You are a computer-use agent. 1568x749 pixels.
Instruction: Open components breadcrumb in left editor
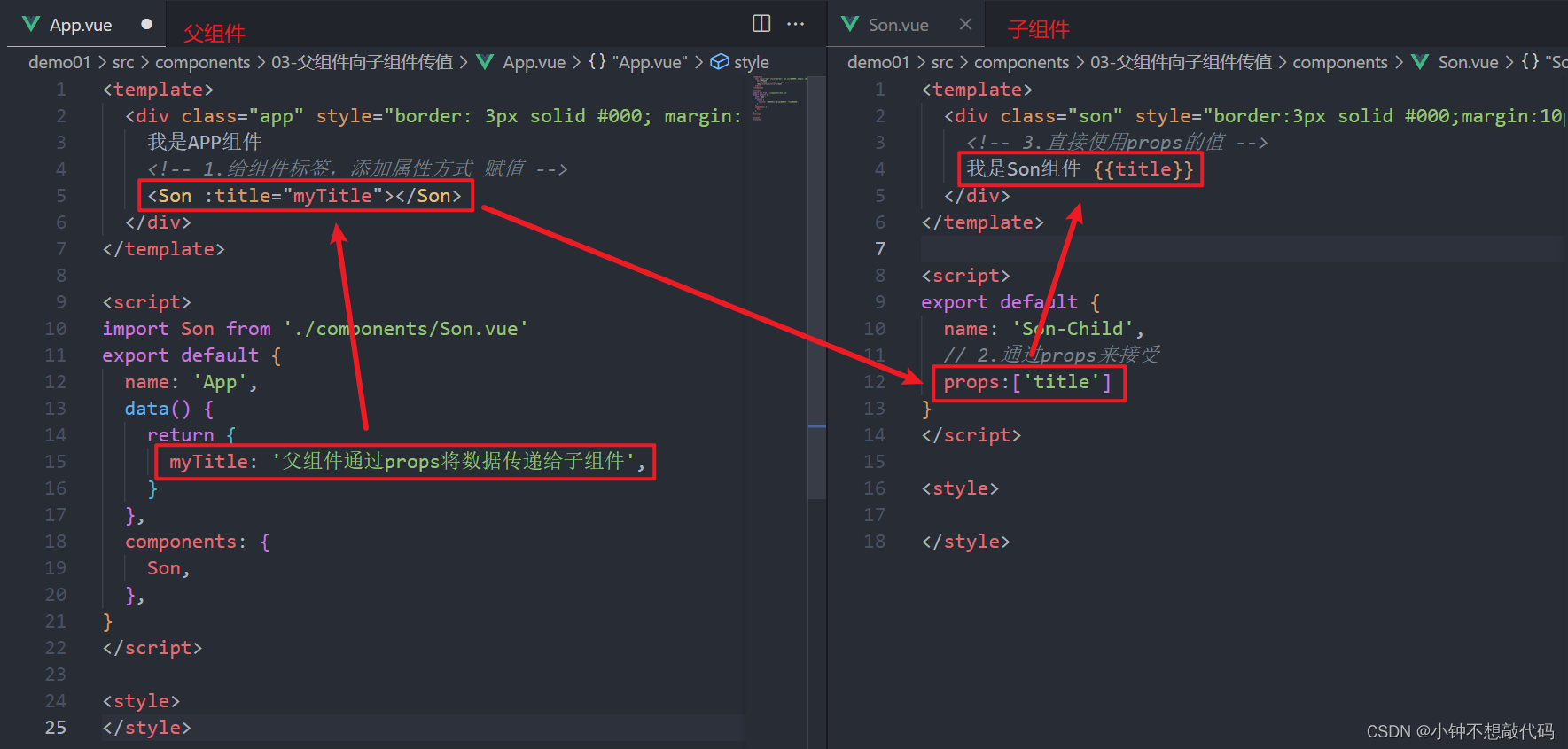[x=202, y=62]
